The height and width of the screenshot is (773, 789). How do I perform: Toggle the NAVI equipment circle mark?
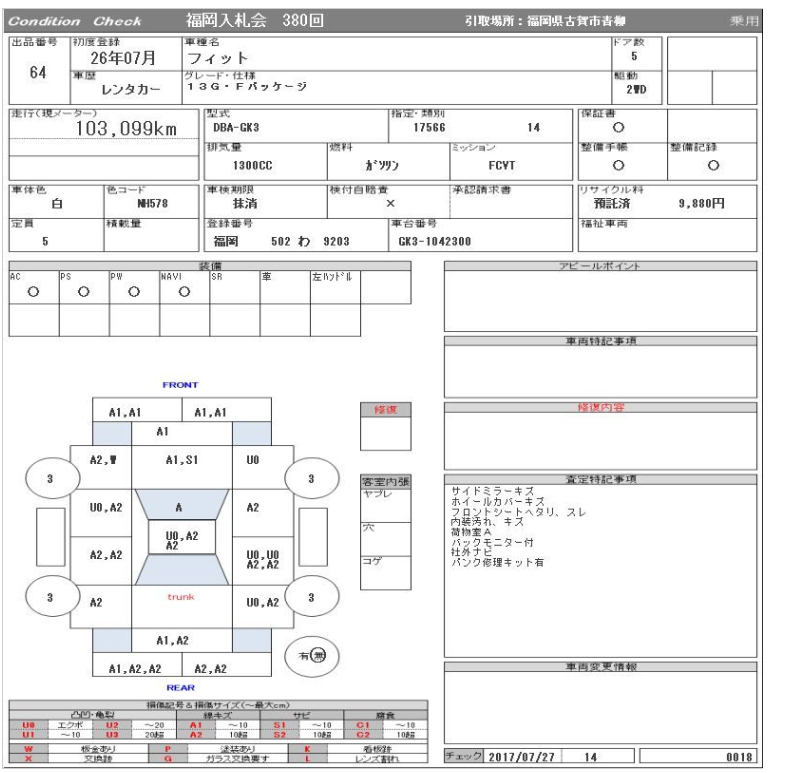pos(183,294)
